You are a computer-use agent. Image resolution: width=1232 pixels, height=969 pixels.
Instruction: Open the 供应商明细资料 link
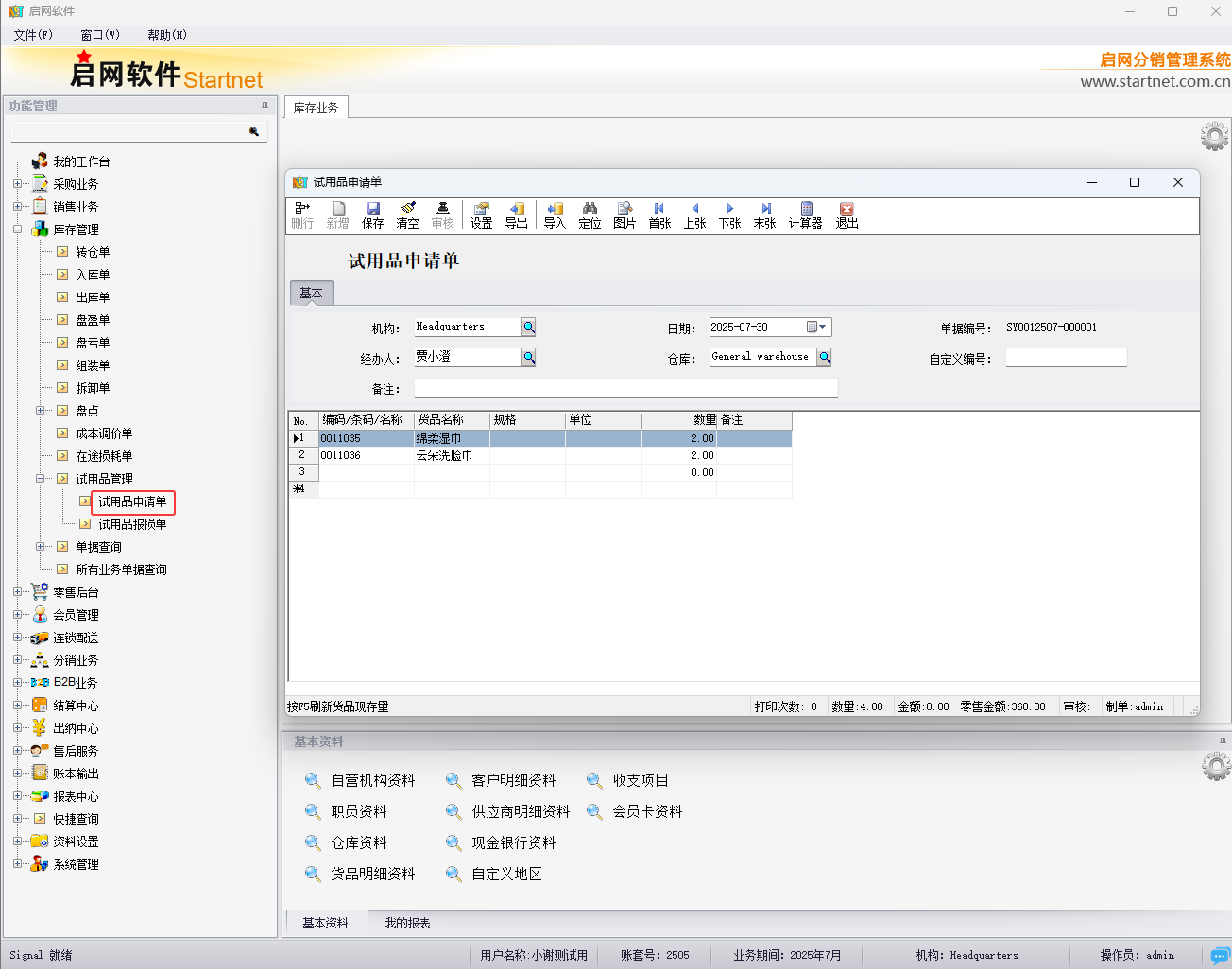coord(521,811)
